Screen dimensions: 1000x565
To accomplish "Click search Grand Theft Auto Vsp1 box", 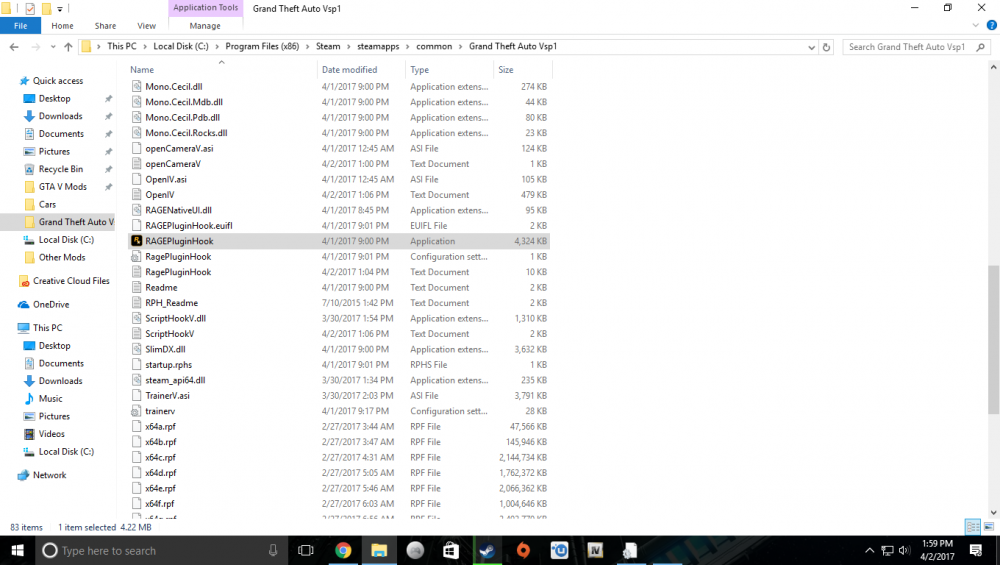I will tap(916, 47).
